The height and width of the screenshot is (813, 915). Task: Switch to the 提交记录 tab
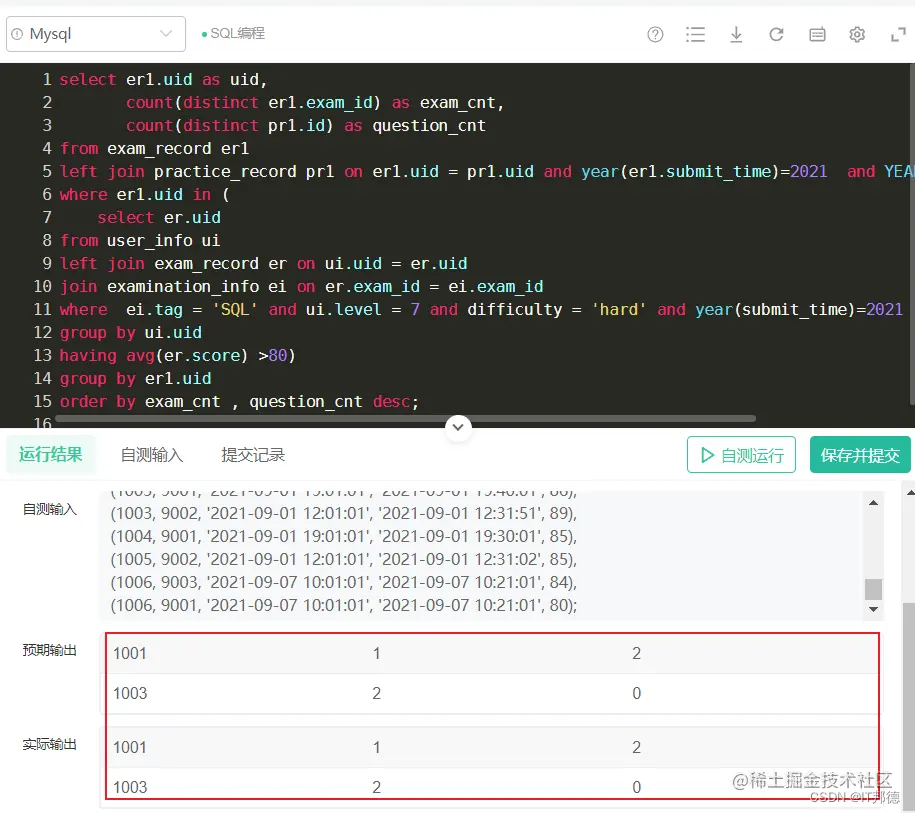coord(253,455)
